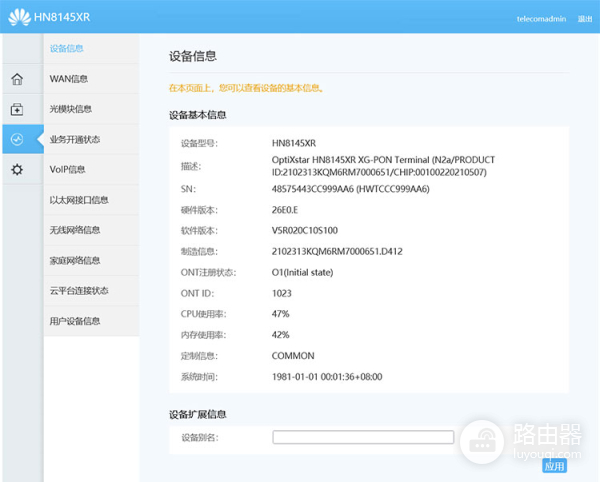Click the 应用 apply button
Screen dimensions: 600x482
[x=554, y=466]
